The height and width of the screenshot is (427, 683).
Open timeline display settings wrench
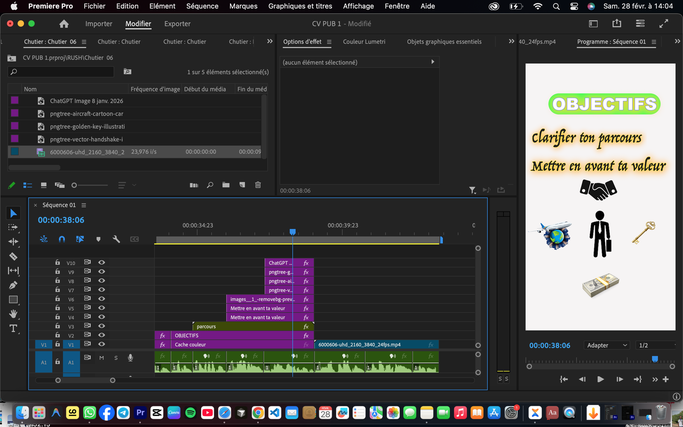pos(117,239)
